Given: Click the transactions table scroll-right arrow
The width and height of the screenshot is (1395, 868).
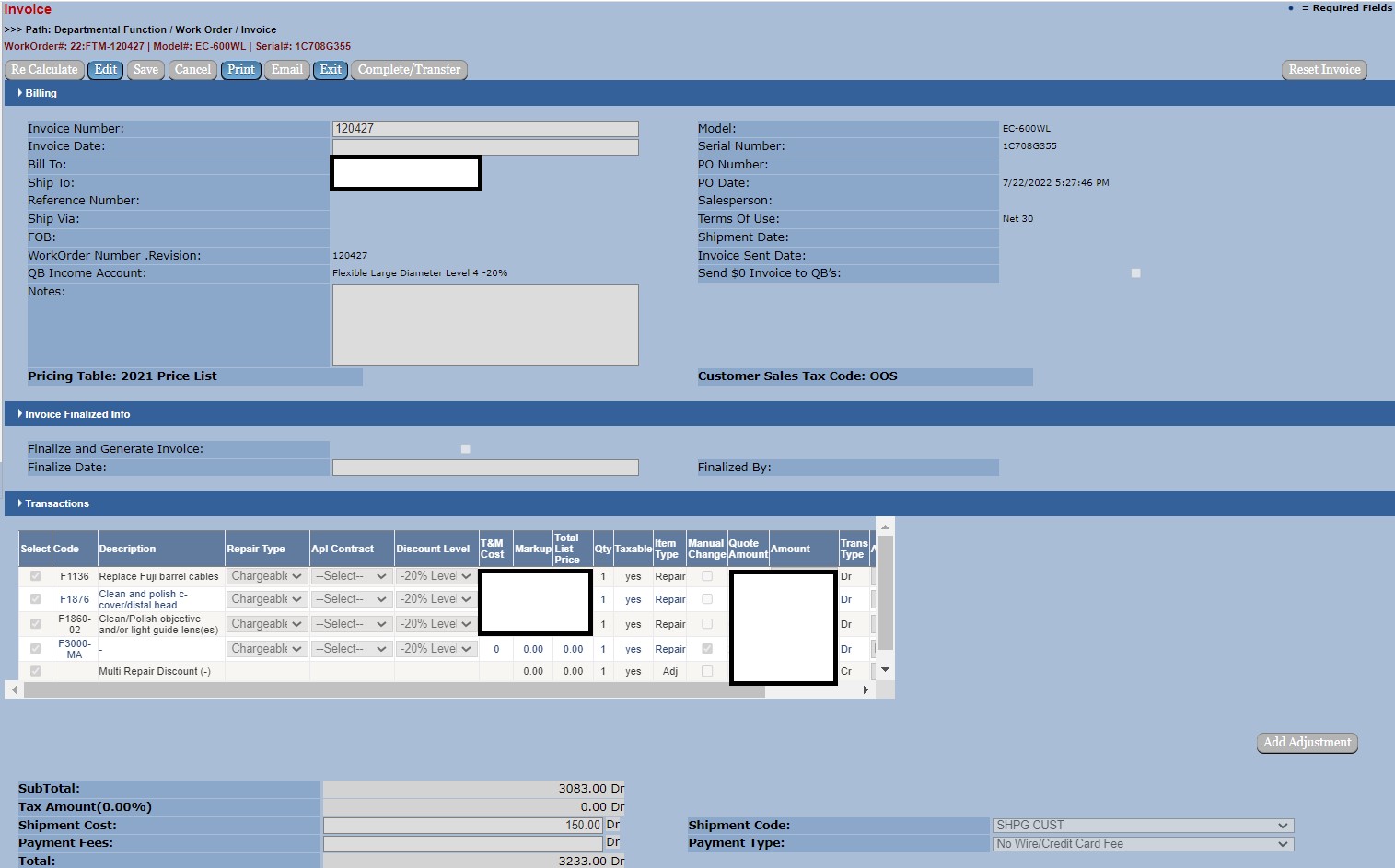Looking at the screenshot, I should tap(866, 689).
